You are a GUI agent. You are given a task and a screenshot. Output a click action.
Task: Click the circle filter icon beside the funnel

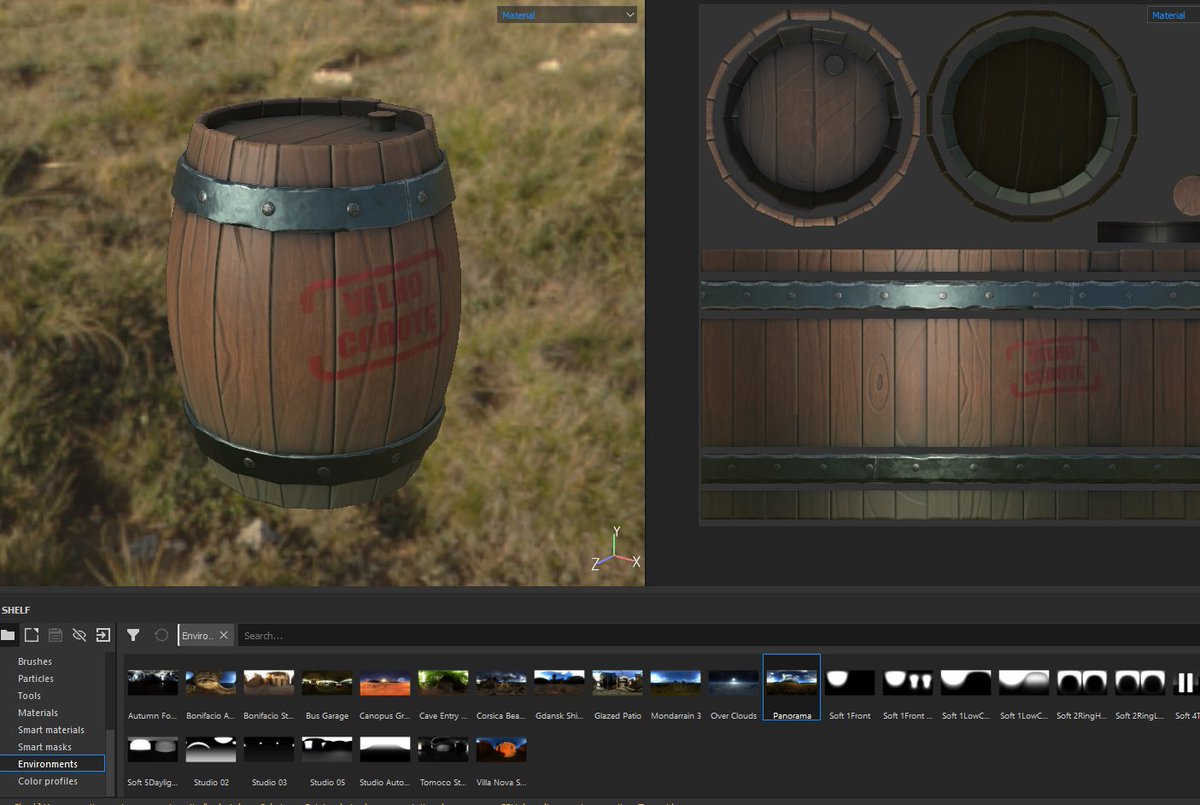(x=161, y=635)
